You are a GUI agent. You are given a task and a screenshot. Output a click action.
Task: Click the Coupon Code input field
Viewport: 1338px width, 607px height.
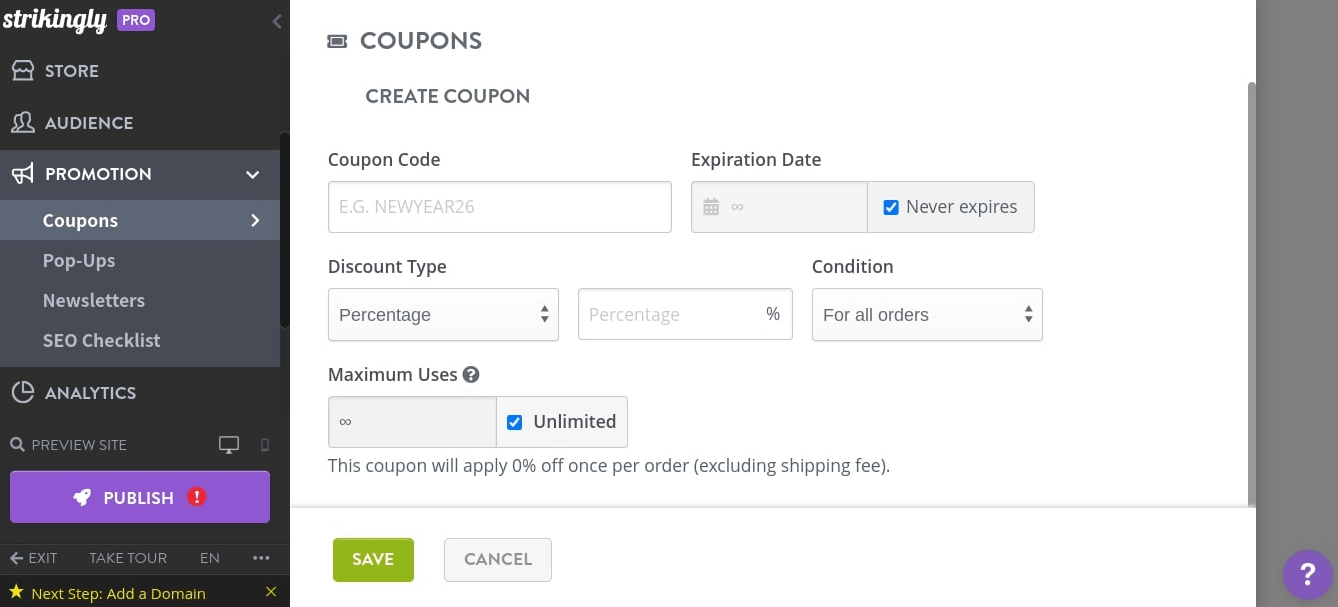[499, 207]
